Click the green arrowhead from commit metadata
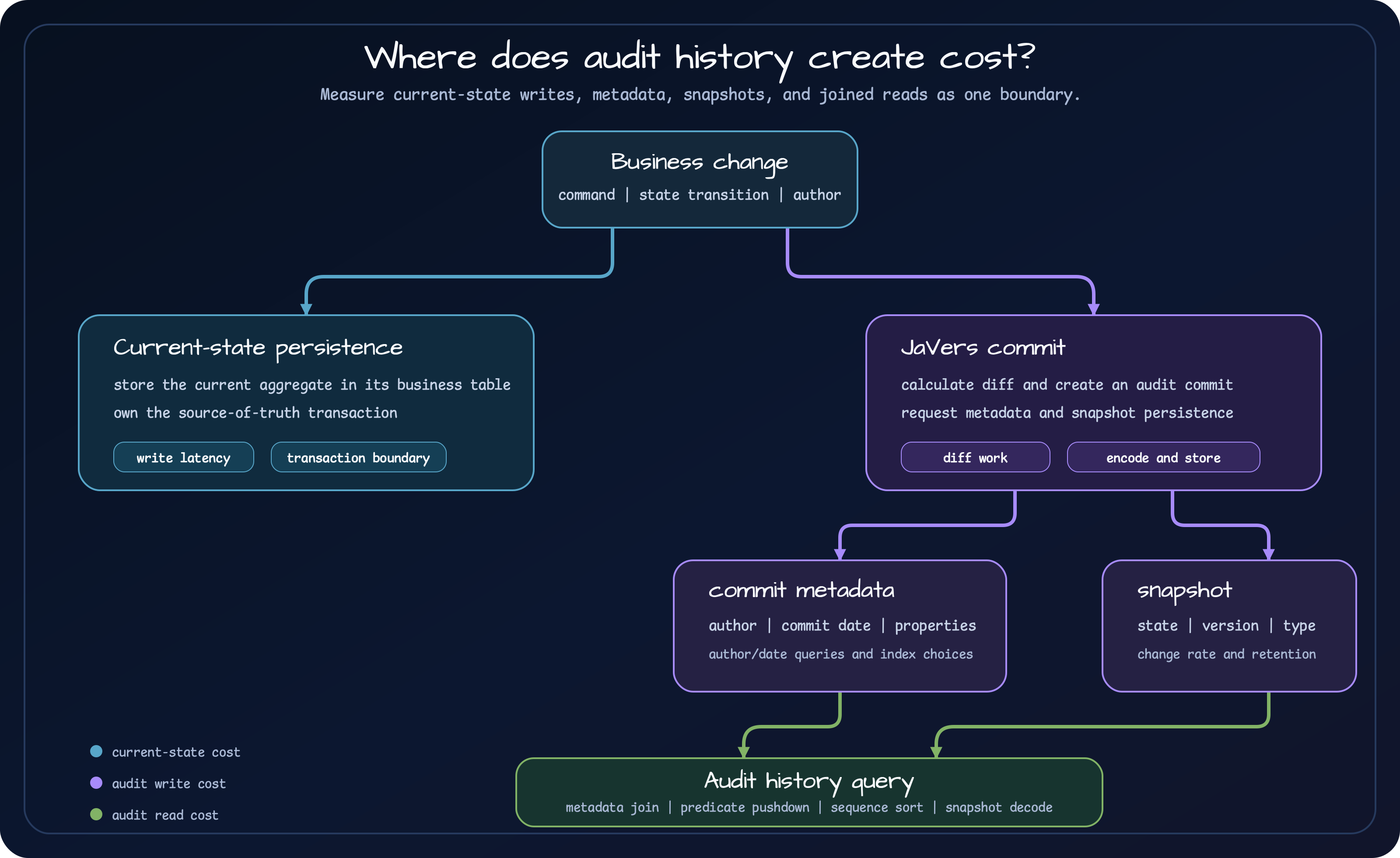Screen dimensions: 1400x858 point(744,752)
